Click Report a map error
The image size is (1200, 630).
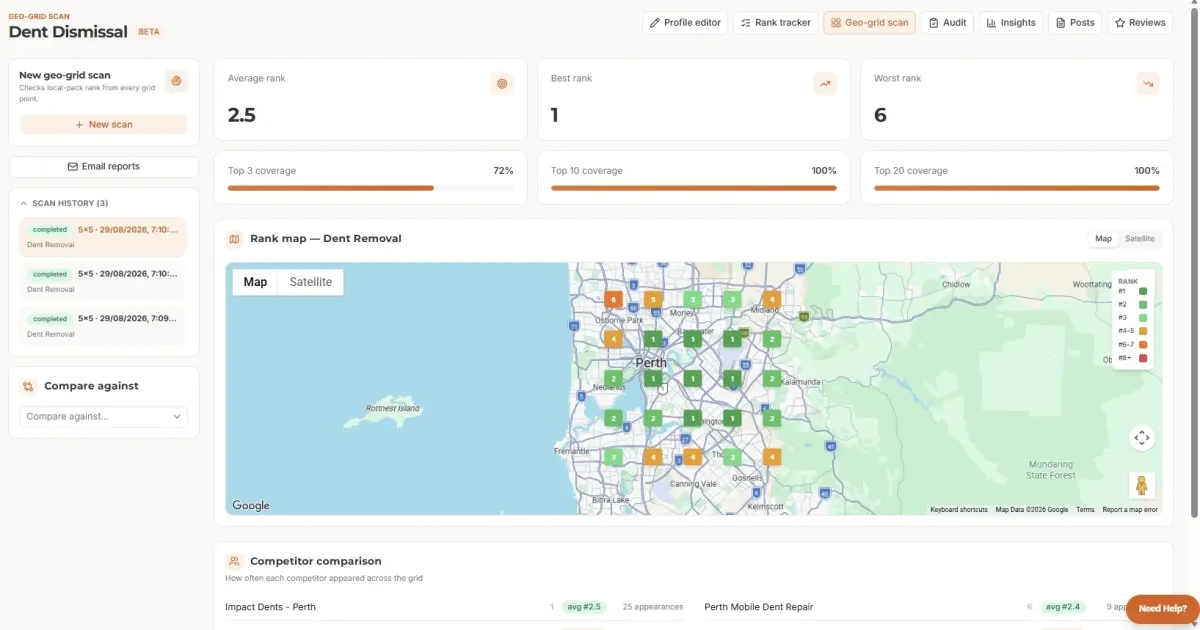point(1130,510)
